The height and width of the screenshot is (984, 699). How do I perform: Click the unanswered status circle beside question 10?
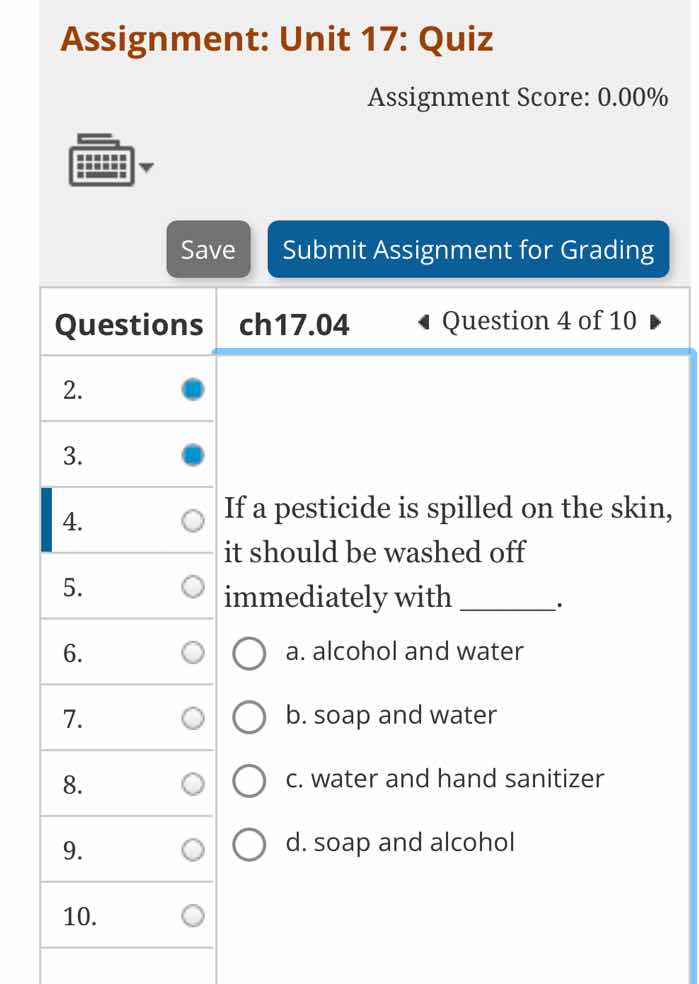pos(193,915)
